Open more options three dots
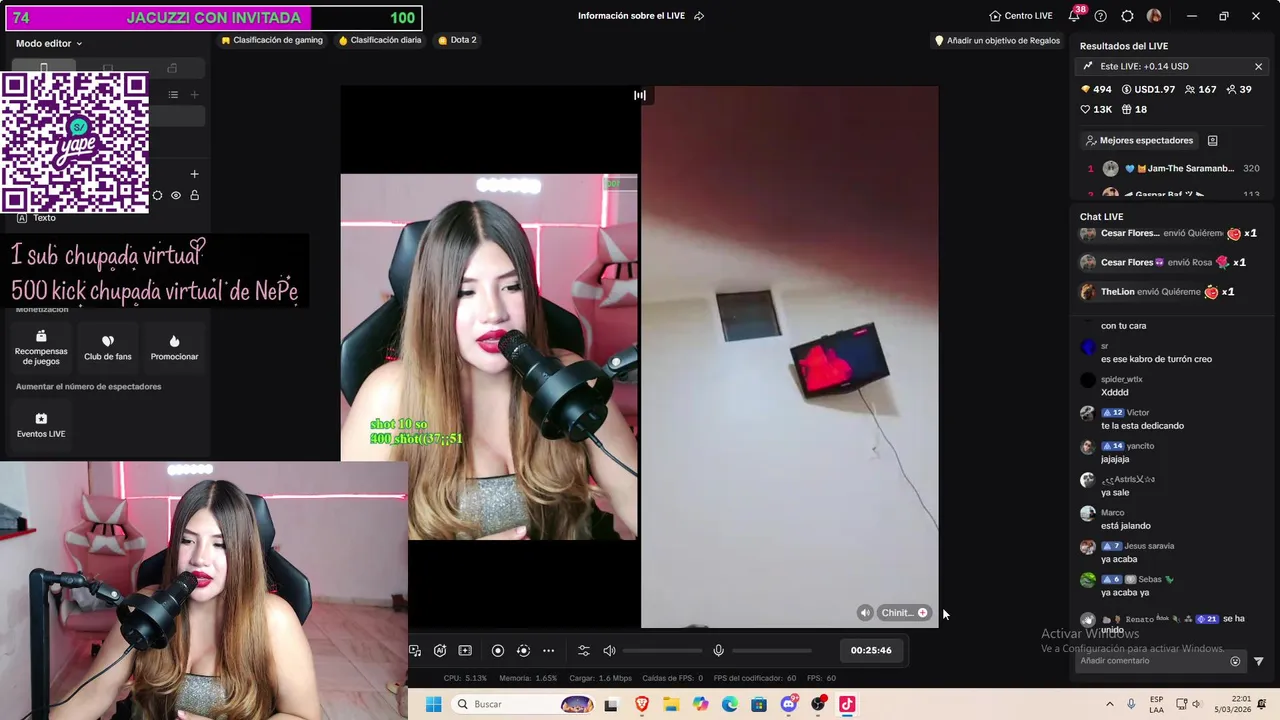 [548, 651]
